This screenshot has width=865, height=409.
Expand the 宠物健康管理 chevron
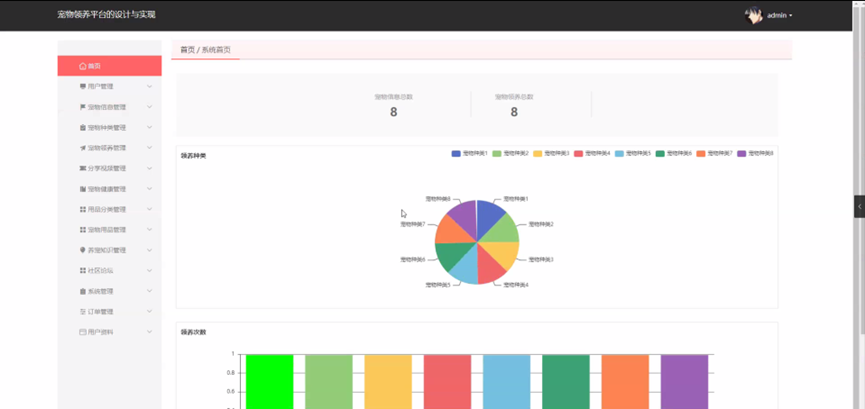(149, 189)
